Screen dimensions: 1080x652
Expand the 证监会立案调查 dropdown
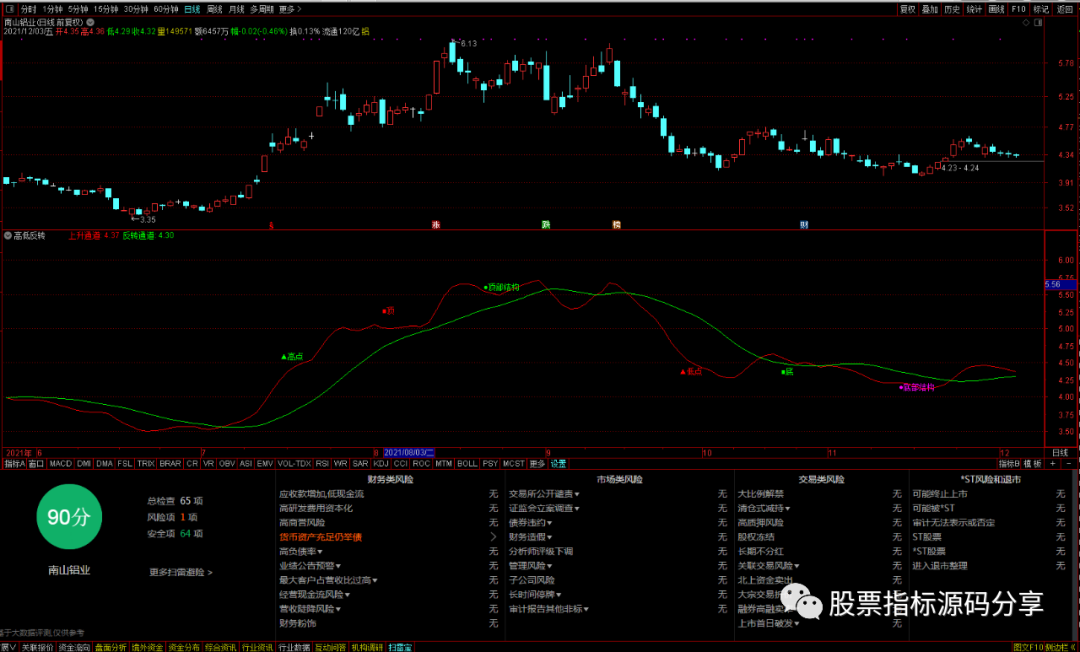[x=577, y=509]
